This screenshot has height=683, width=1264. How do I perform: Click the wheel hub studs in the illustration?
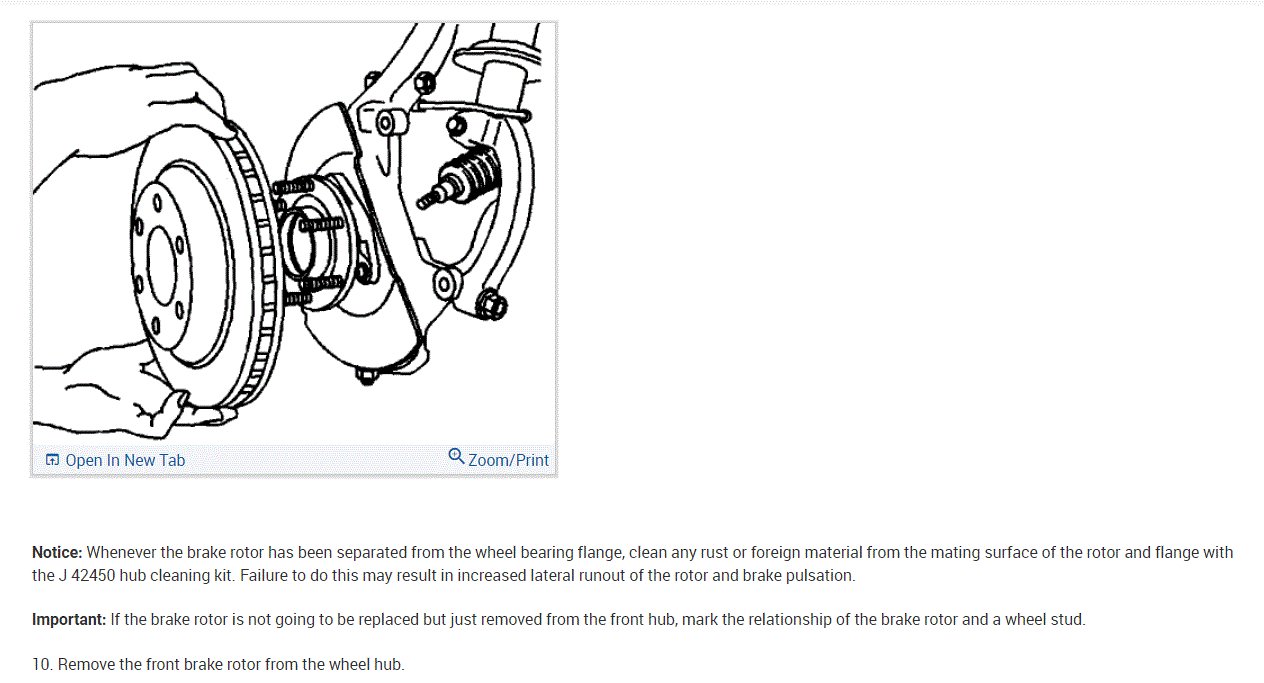point(308,240)
